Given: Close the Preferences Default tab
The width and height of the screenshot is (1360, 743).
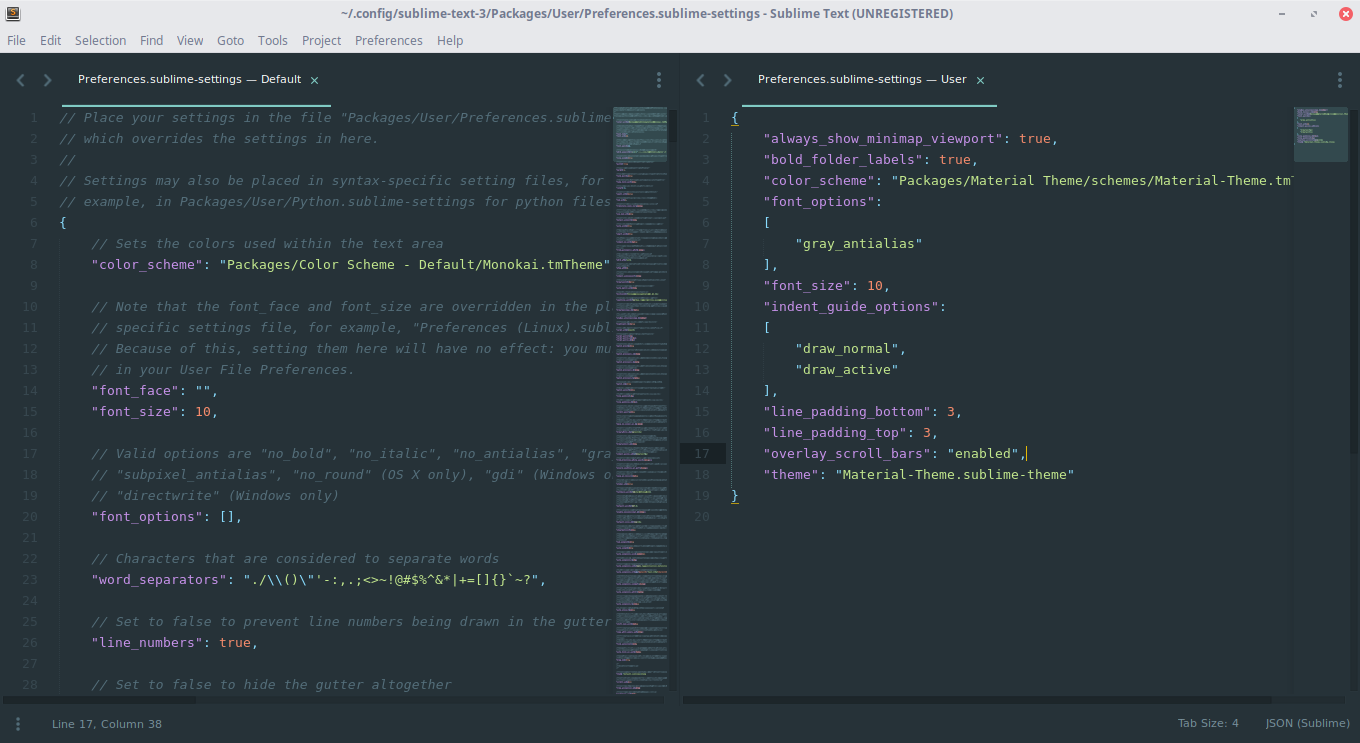Looking at the screenshot, I should pyautogui.click(x=315, y=80).
